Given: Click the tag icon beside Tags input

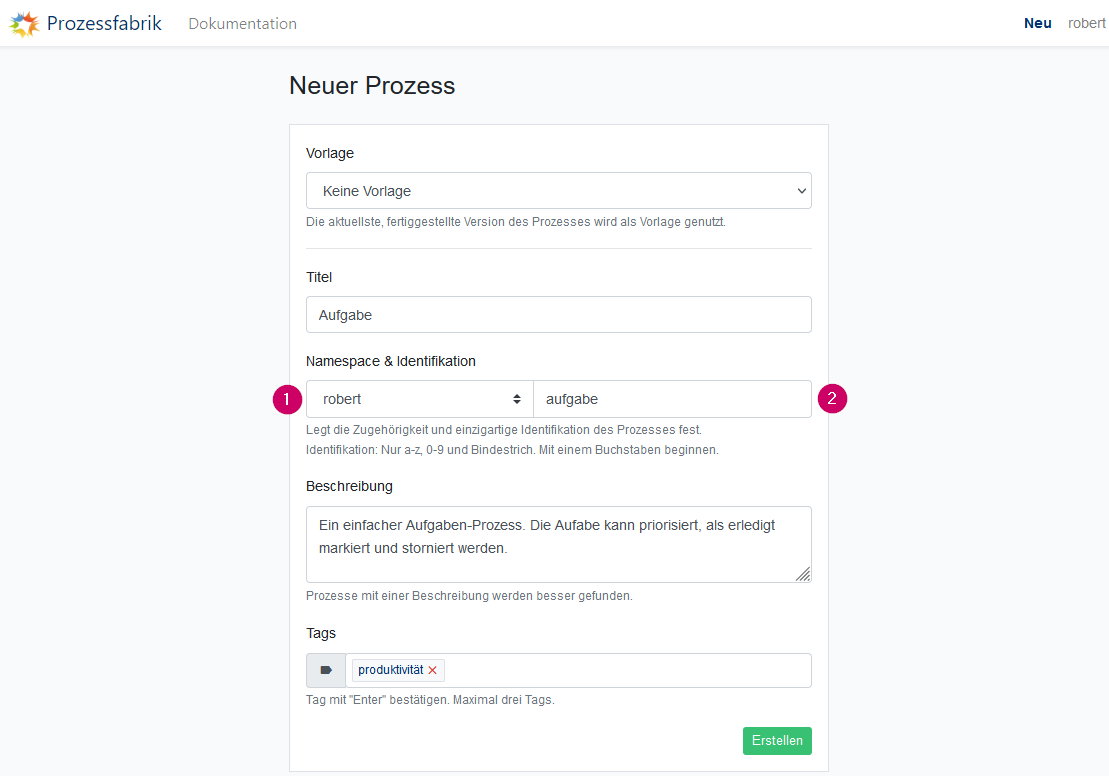Looking at the screenshot, I should (x=326, y=670).
